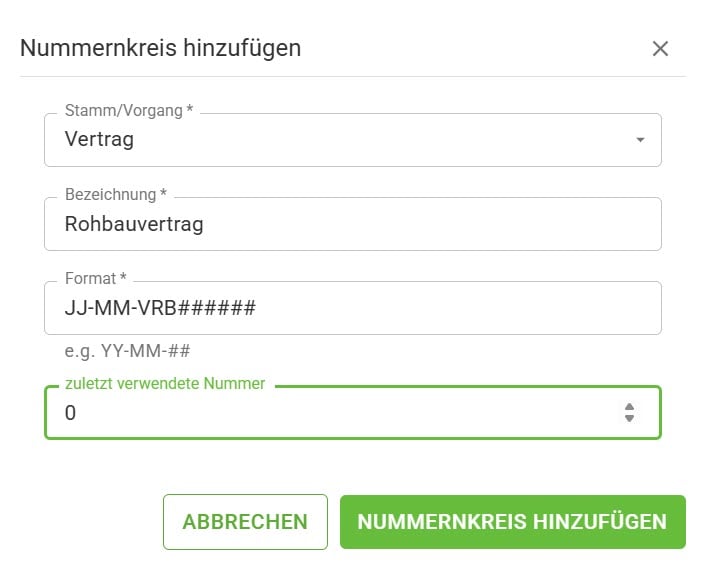This screenshot has width=704, height=570.
Task: Click the hint text e.g. YY-MM-##
Action: pyautogui.click(x=127, y=351)
